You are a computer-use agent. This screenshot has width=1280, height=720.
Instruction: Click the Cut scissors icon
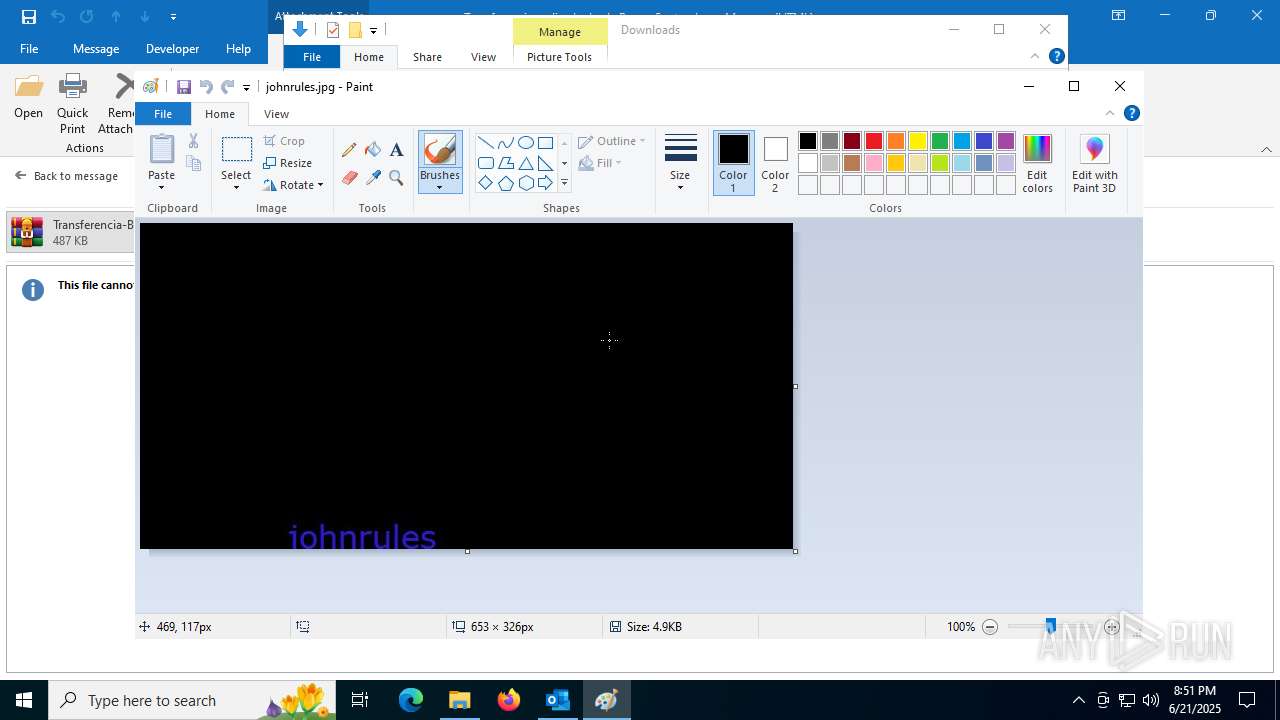tap(194, 141)
